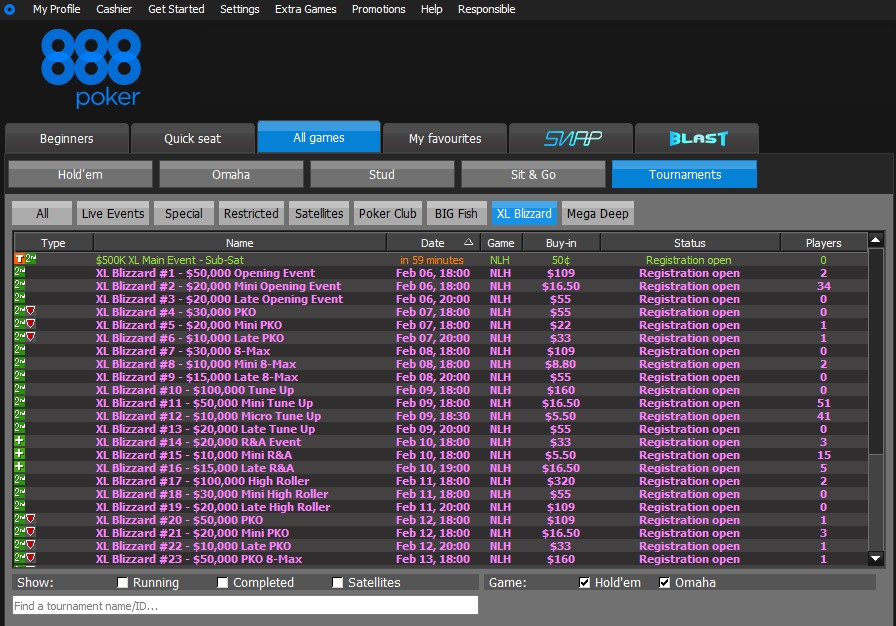Click the tournament name/ID search field
This screenshot has width=896, height=626.
[x=245, y=606]
